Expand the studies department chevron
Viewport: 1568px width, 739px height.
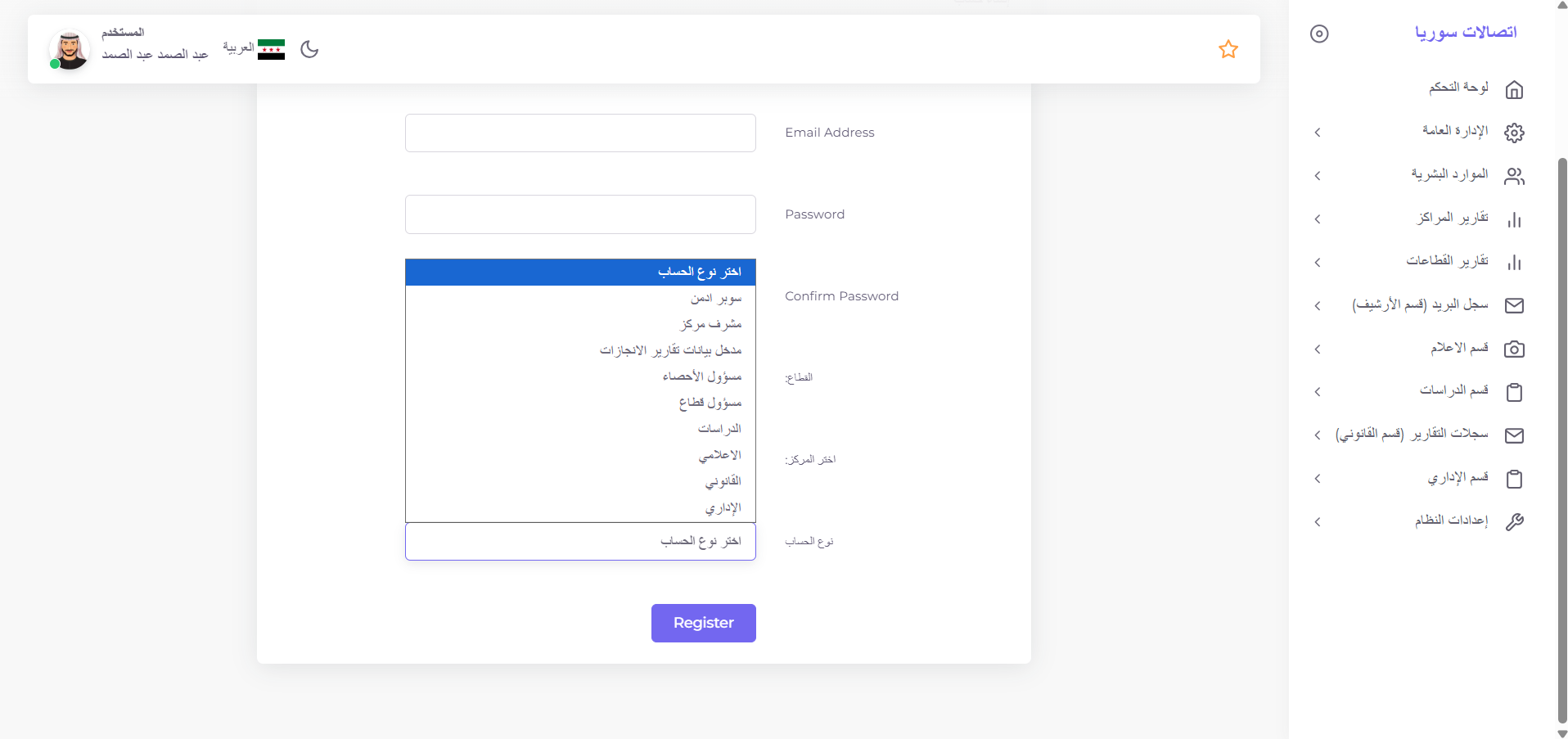pyautogui.click(x=1318, y=392)
